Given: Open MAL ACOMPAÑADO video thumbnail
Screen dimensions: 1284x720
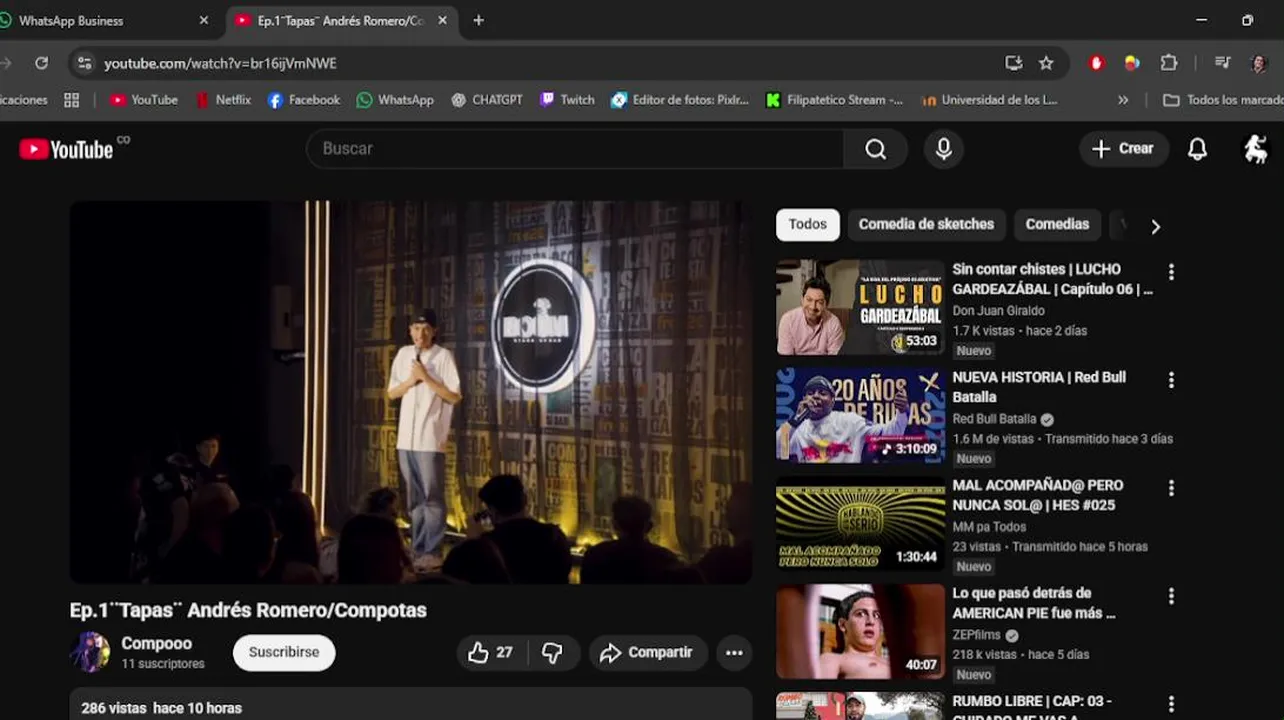Looking at the screenshot, I should pyautogui.click(x=860, y=523).
